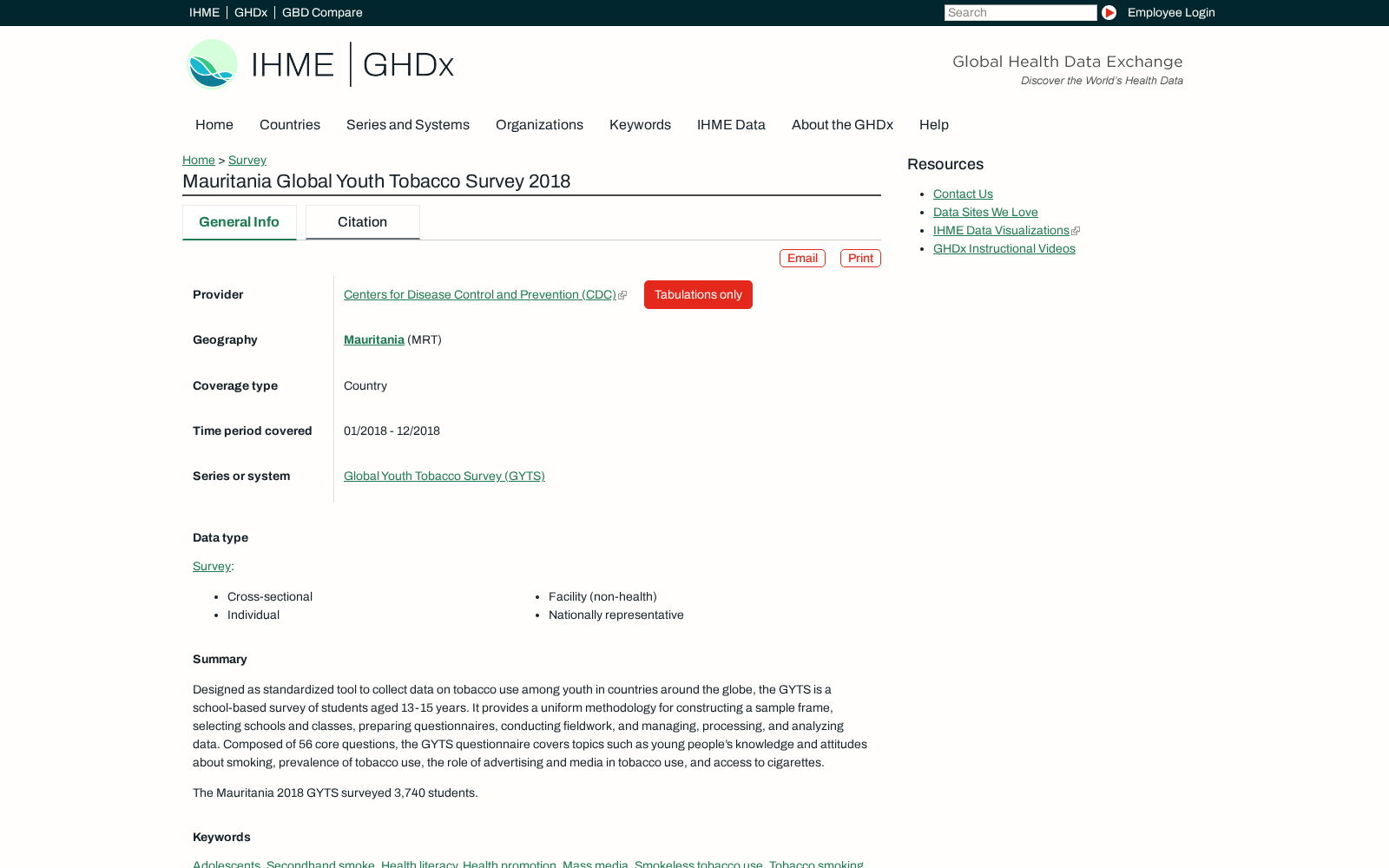Open the Organizations menu item
Screen dimensions: 1389x868
tap(539, 125)
